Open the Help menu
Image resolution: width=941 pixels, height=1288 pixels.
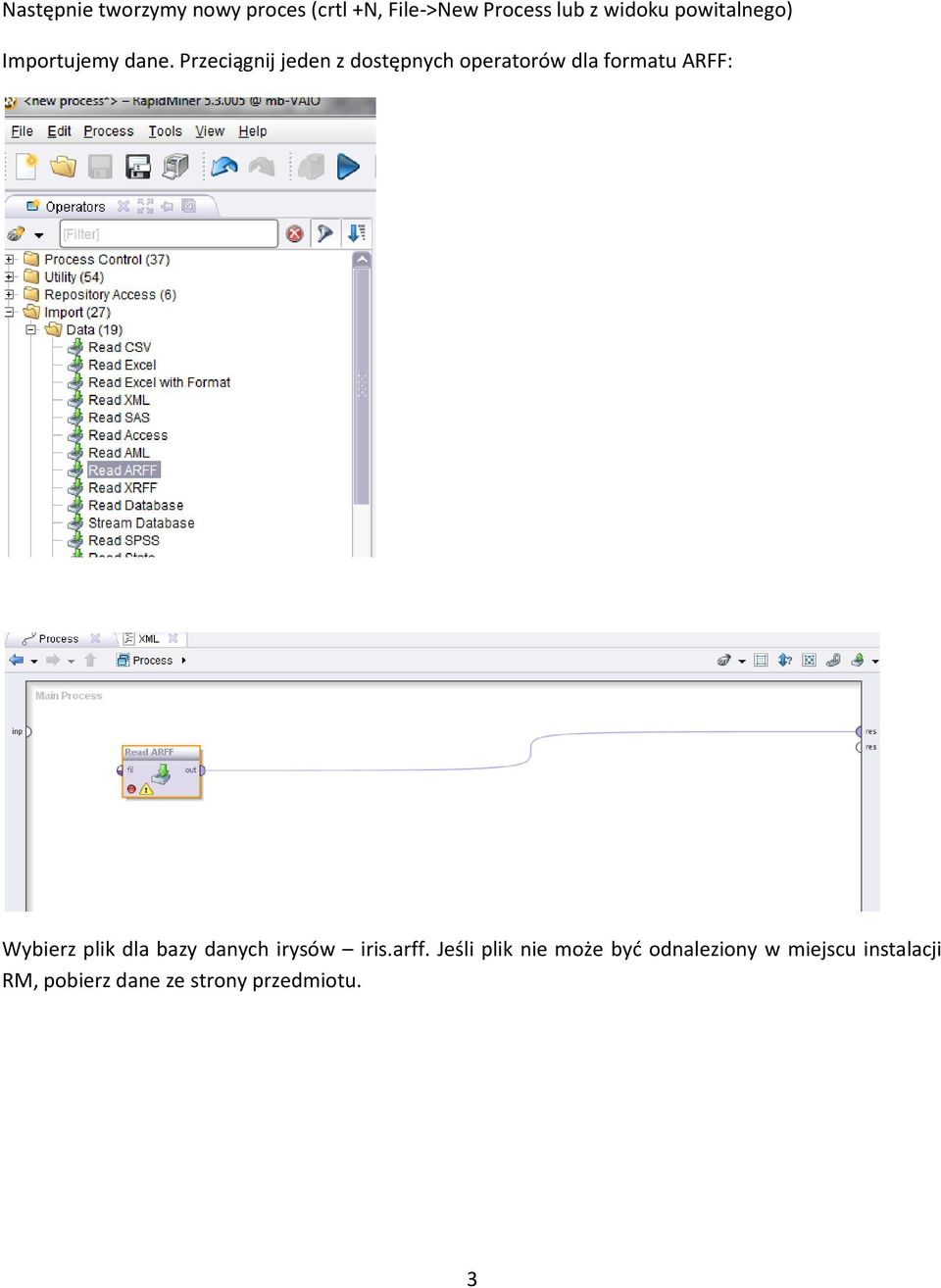252,131
